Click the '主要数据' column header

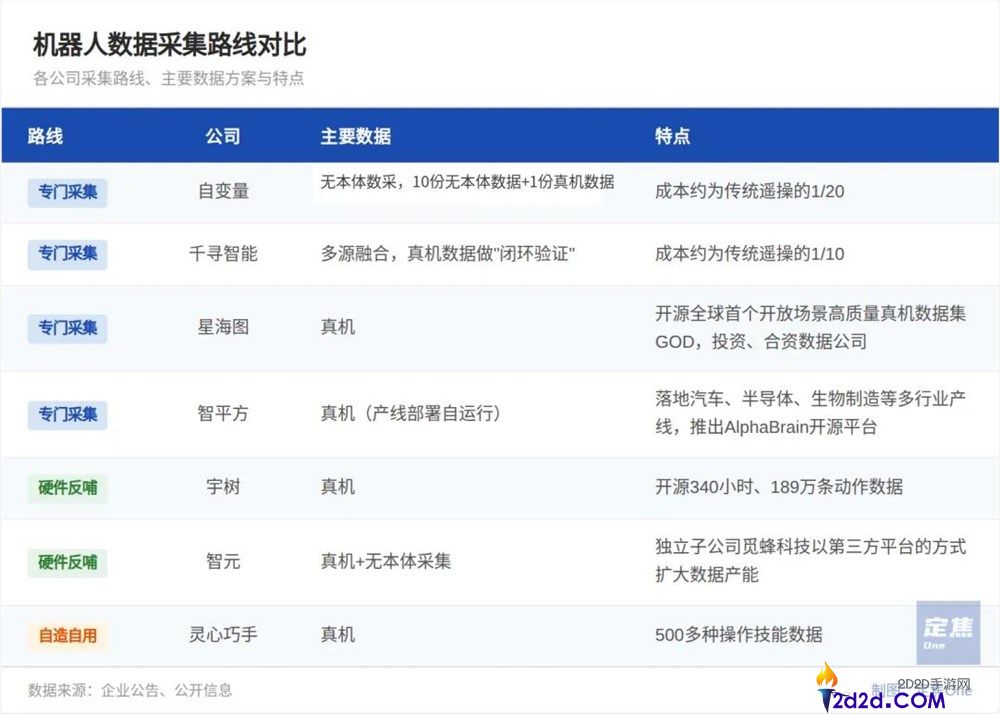click(x=356, y=136)
